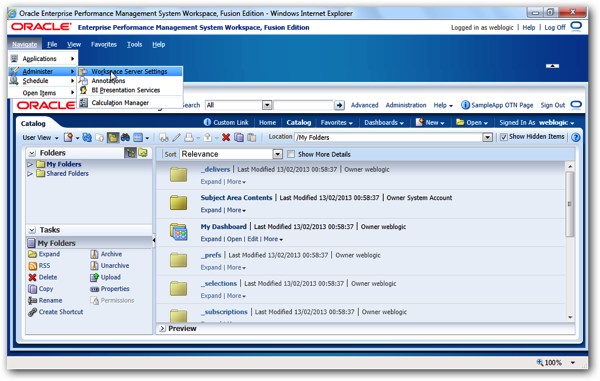This screenshot has width=600, height=381.
Task: Click the Subject Area Contents folder icon
Action: click(179, 203)
